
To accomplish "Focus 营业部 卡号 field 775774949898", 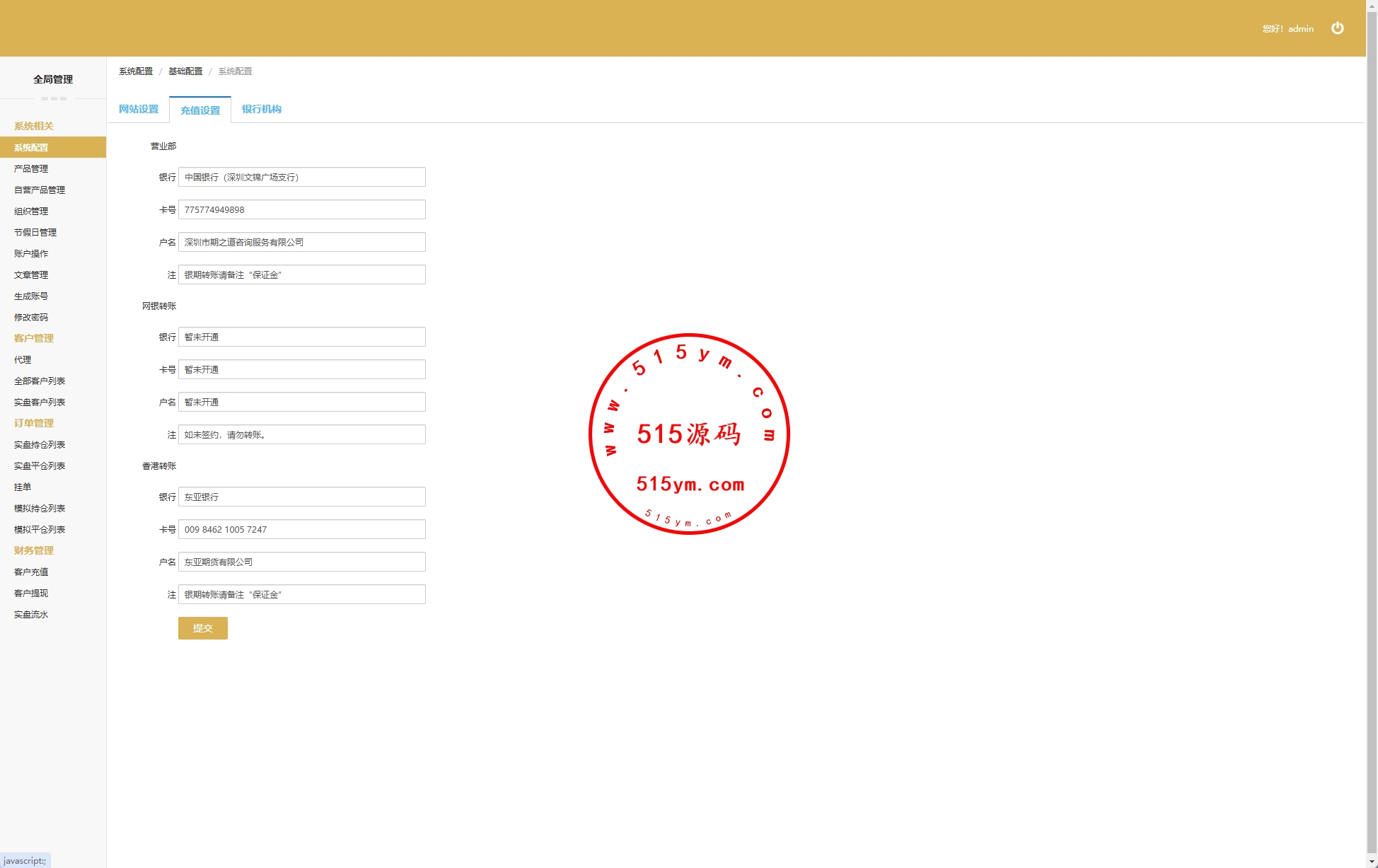I will tap(301, 209).
